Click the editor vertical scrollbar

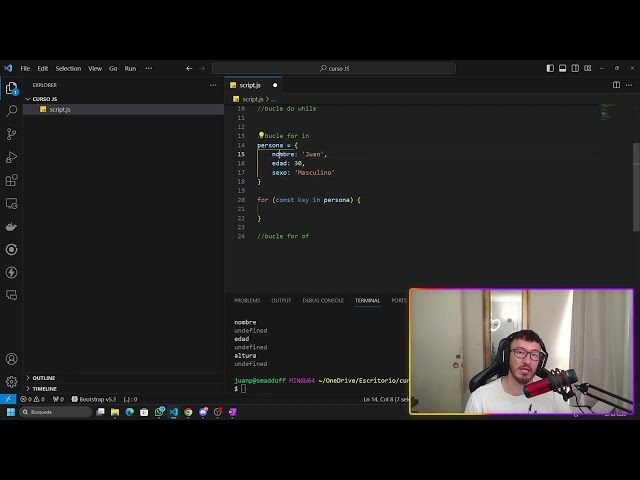click(636, 187)
